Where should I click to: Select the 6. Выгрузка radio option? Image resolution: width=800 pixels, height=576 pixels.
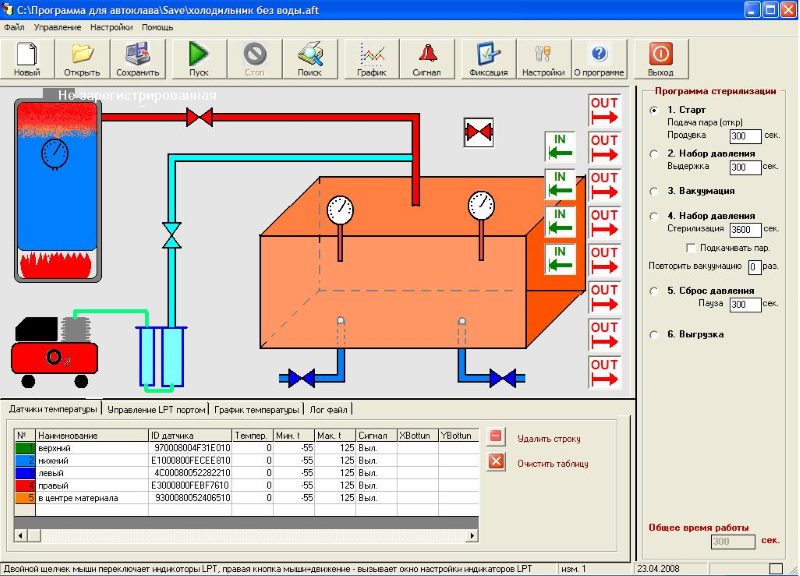click(654, 335)
